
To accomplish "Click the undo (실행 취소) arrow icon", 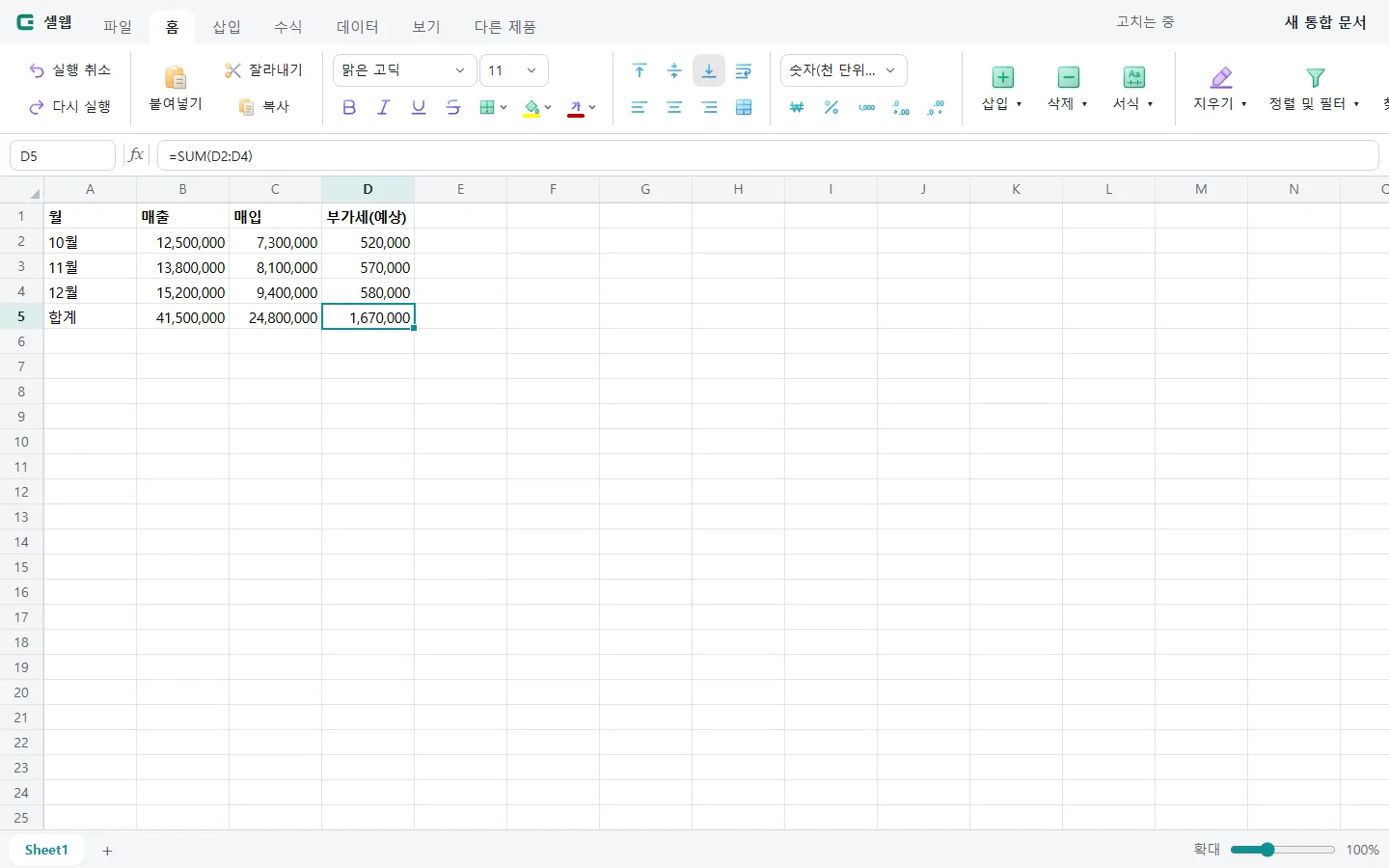I will click(x=37, y=70).
